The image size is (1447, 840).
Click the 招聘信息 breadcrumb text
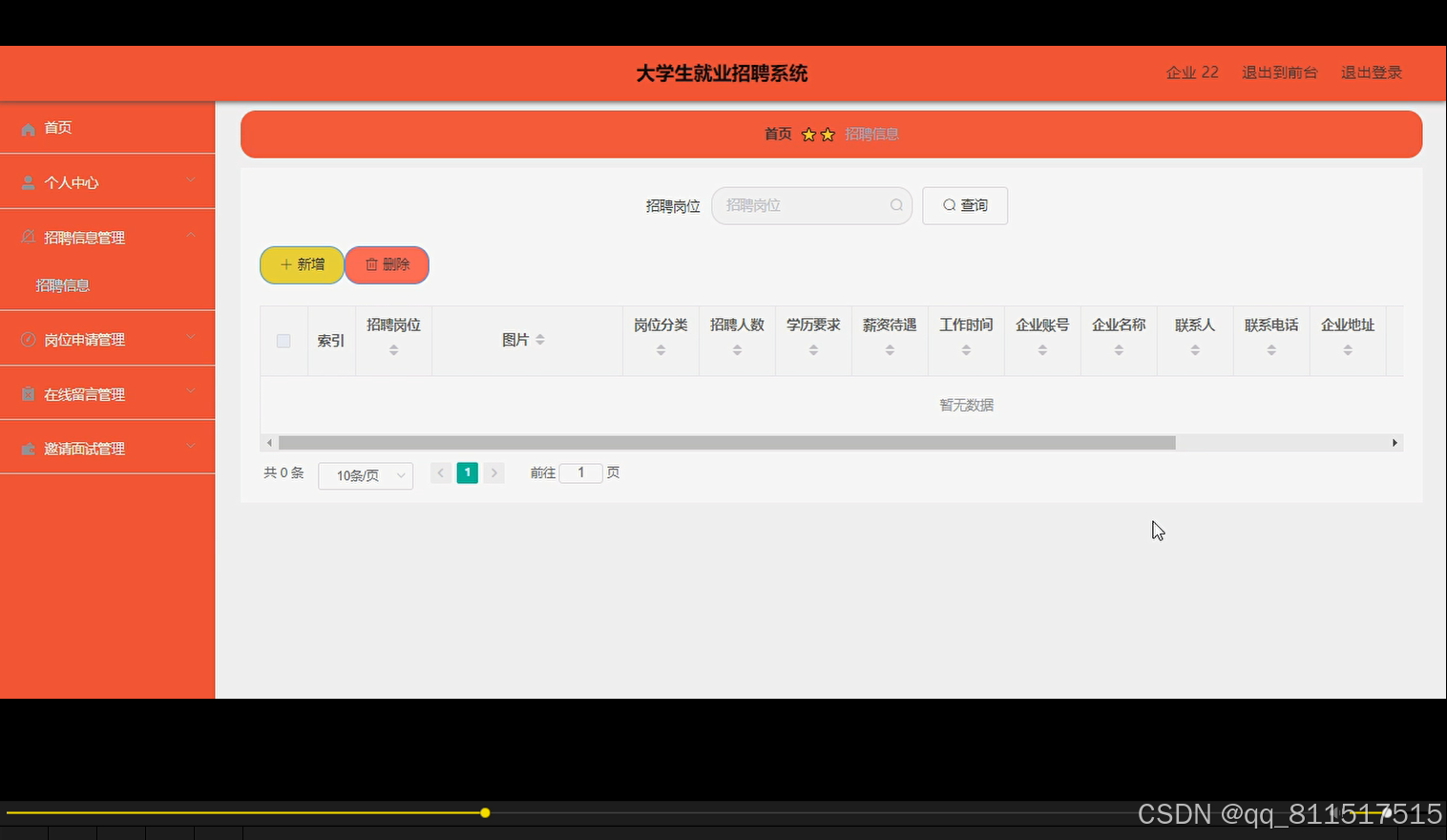[x=871, y=135]
